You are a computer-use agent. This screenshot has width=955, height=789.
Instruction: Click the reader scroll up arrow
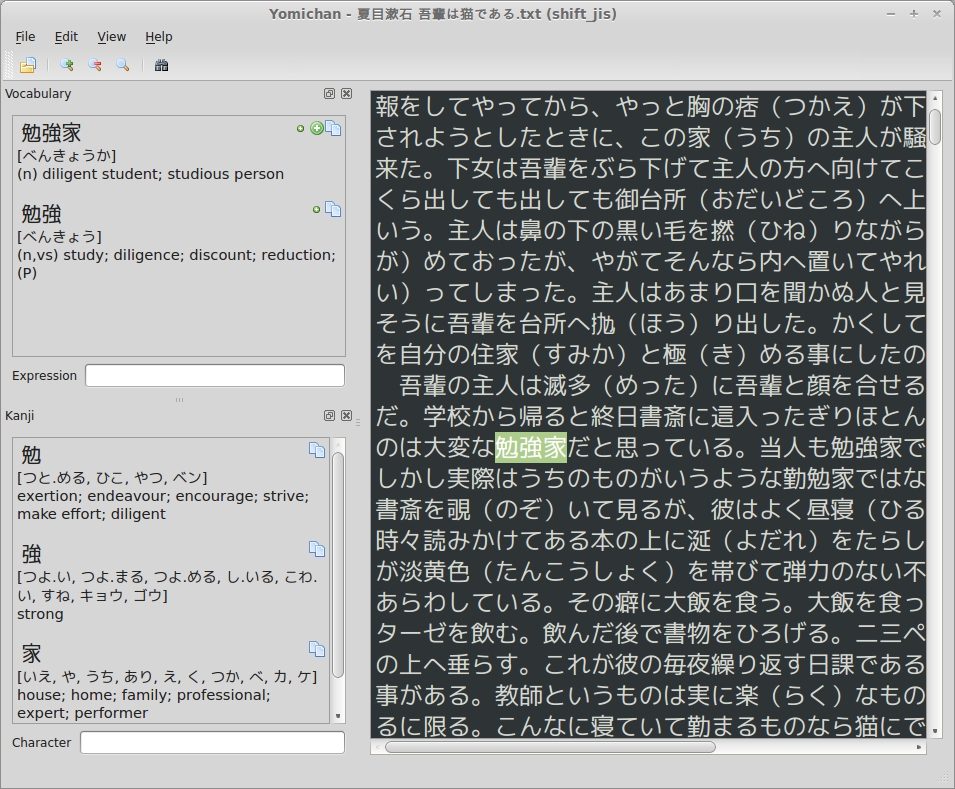tap(935, 98)
